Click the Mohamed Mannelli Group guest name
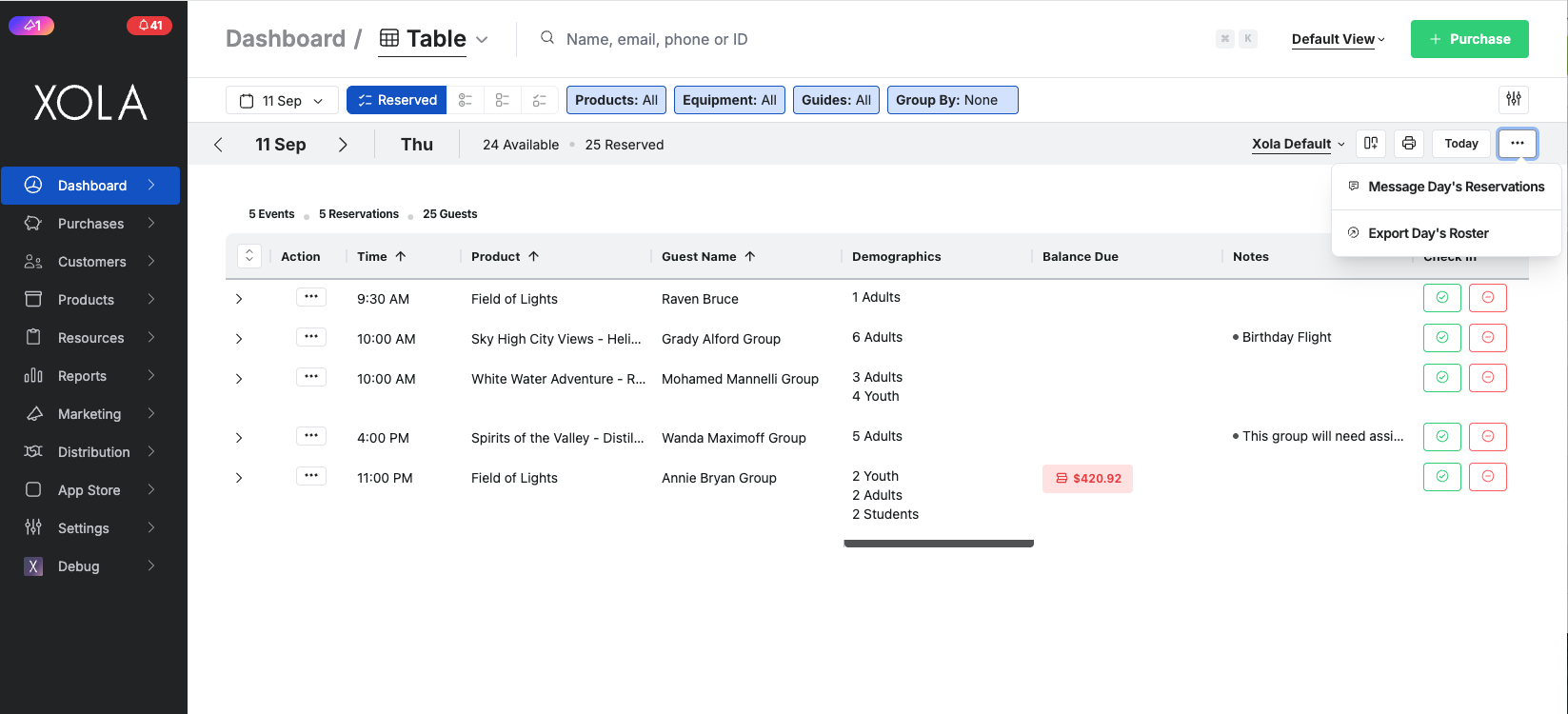1568x714 pixels. tap(740, 379)
